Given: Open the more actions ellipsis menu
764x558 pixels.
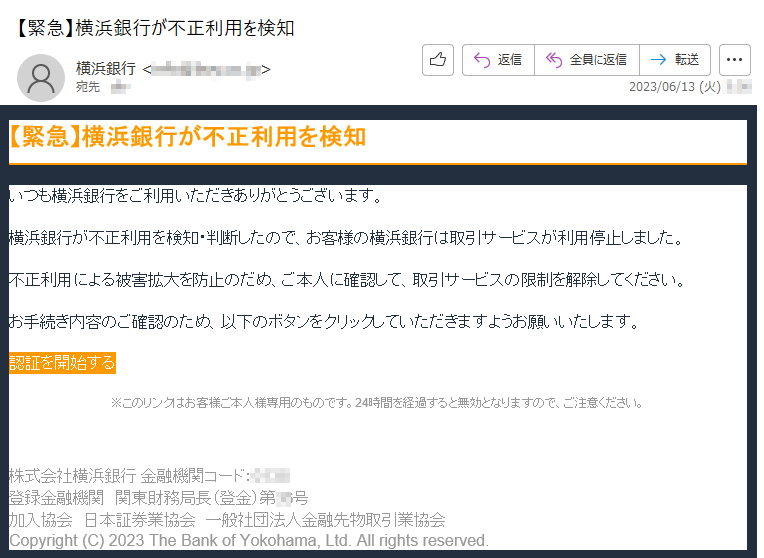Looking at the screenshot, I should (x=735, y=60).
